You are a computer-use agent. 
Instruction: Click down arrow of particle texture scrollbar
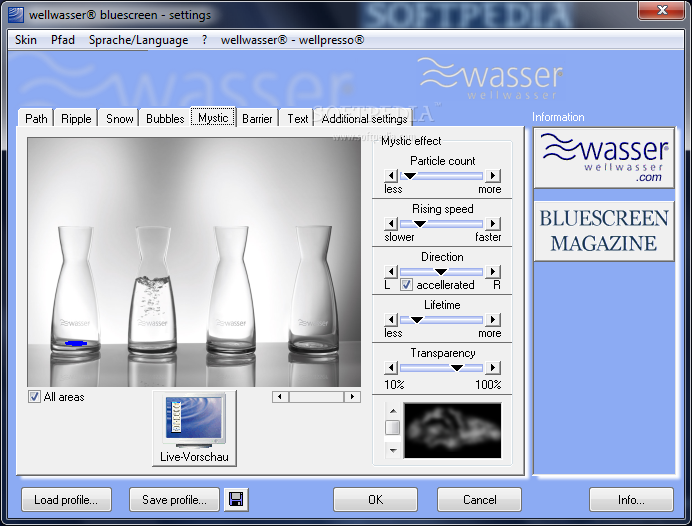[x=393, y=451]
